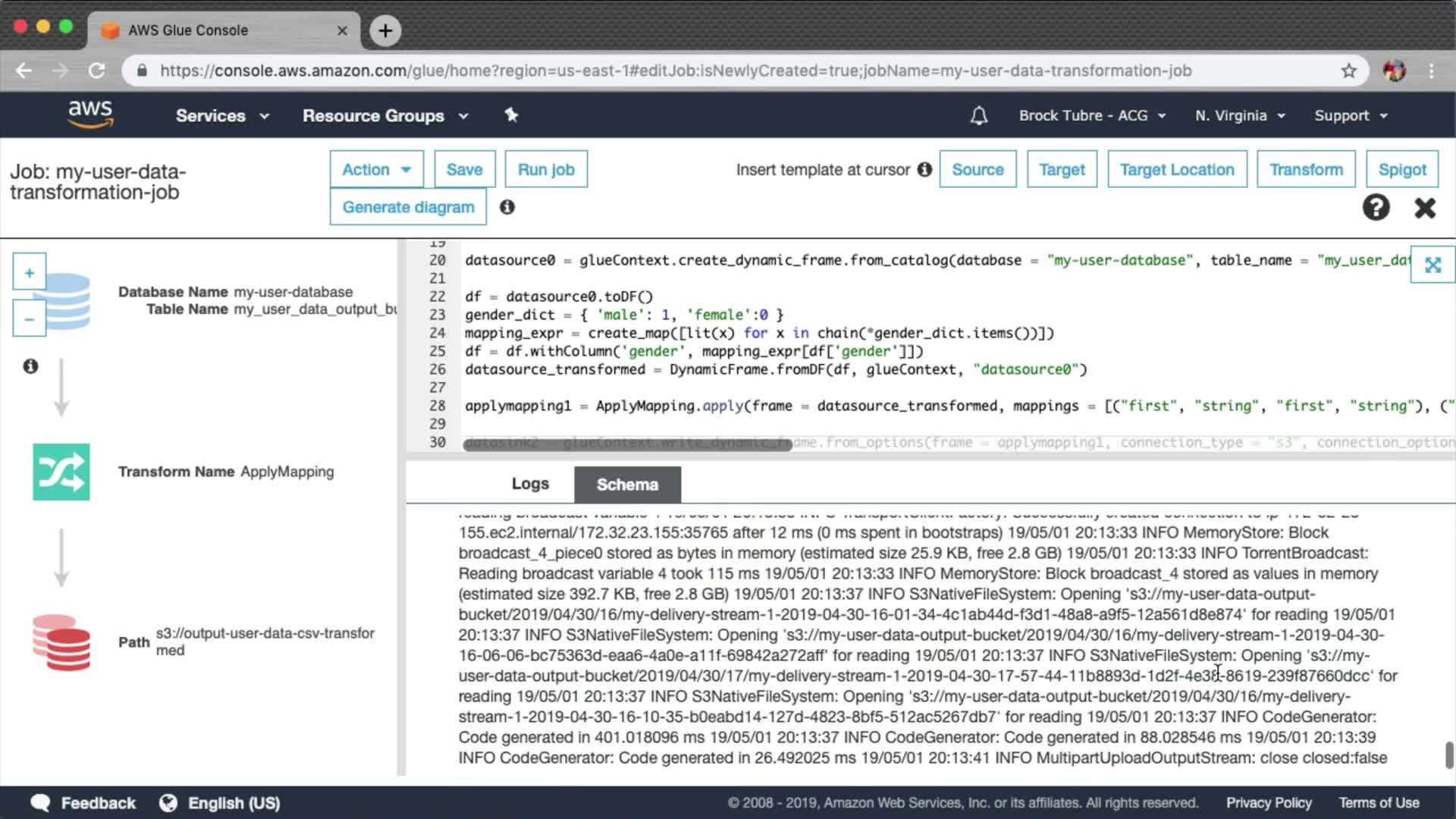The width and height of the screenshot is (1456, 819).
Task: Click the ApplyMapping transform node icon
Action: coord(61,472)
